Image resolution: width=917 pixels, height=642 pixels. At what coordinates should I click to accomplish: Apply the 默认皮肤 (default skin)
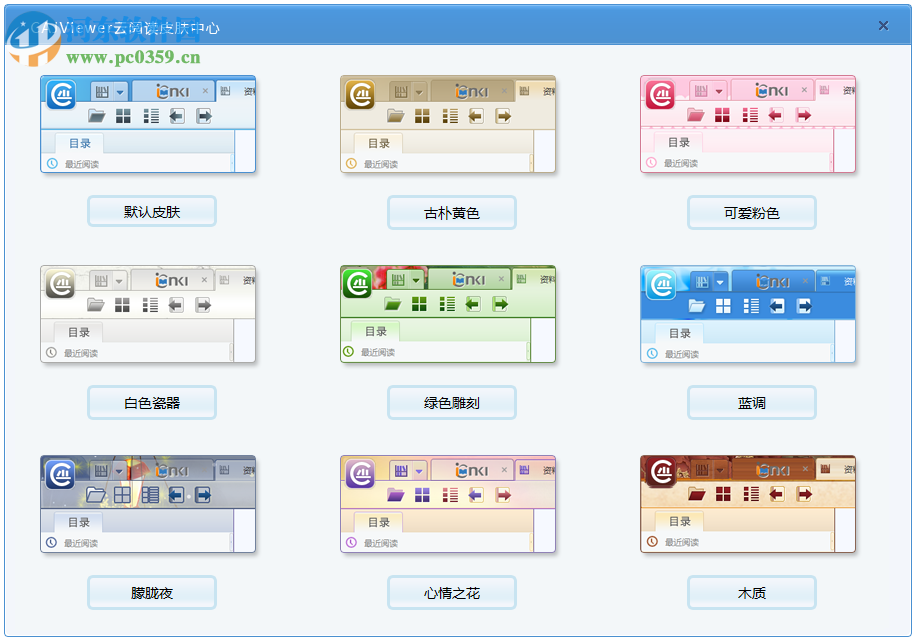pos(151,211)
